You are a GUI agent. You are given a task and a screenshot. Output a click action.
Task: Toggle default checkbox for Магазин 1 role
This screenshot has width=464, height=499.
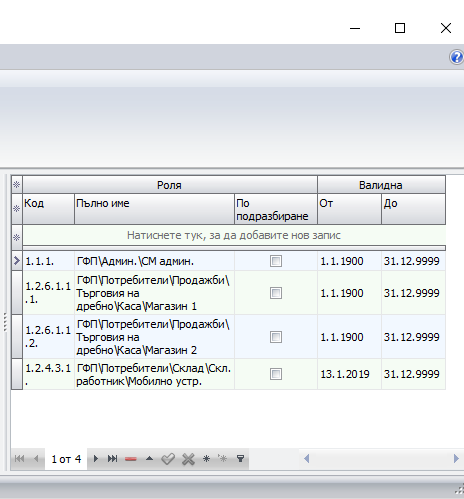tap(276, 293)
